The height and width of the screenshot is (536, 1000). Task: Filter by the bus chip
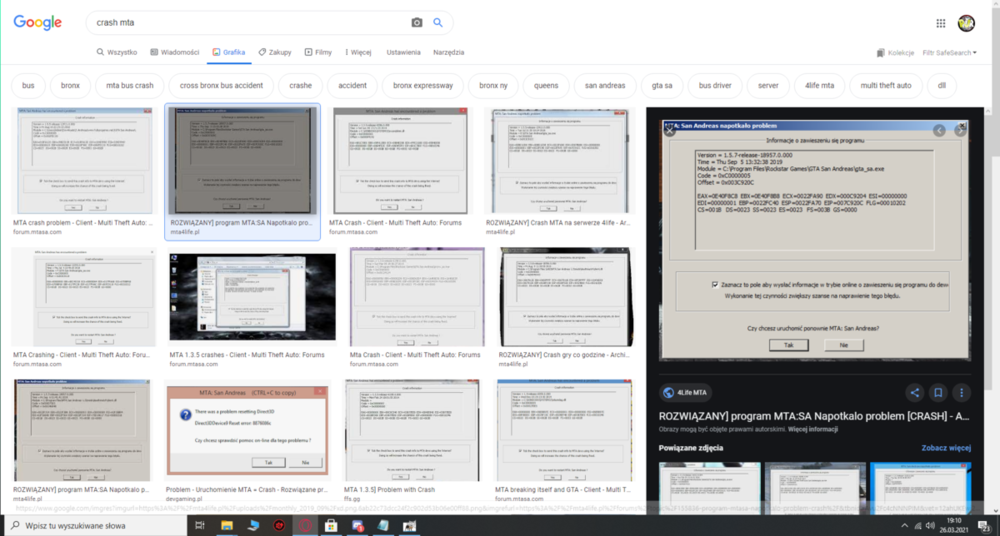click(29, 86)
